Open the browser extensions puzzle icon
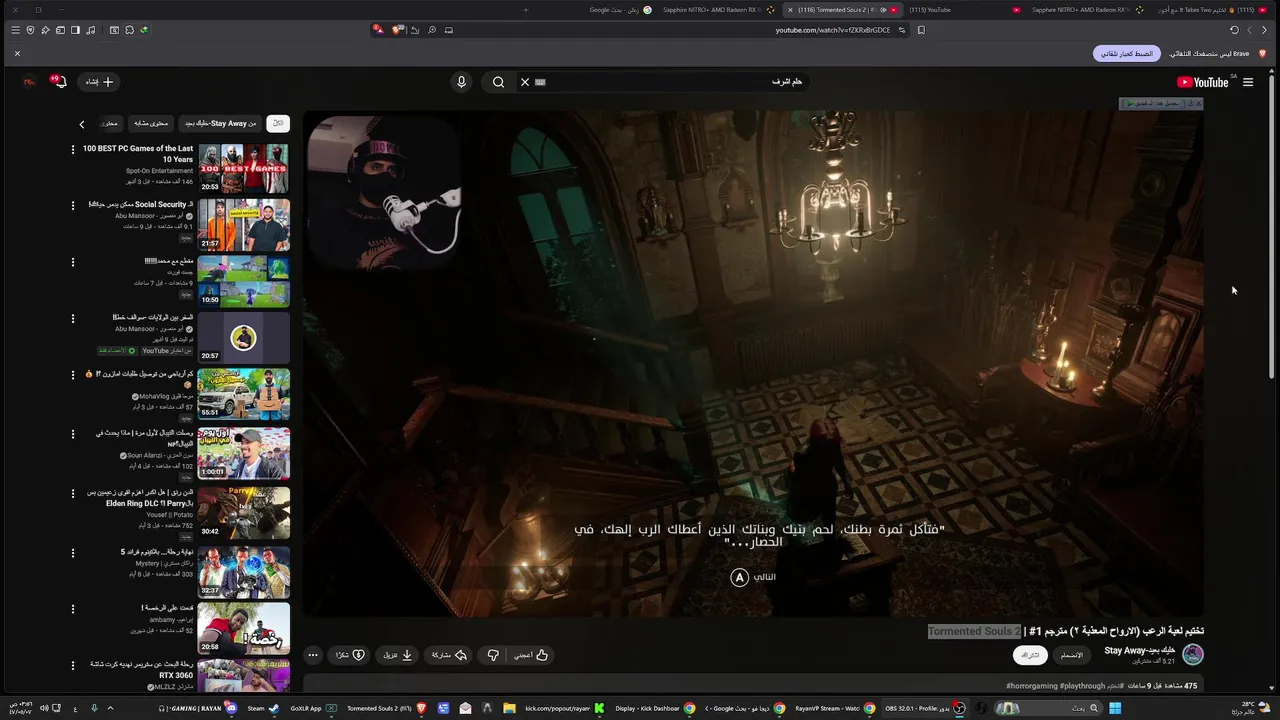 pyautogui.click(x=129, y=30)
